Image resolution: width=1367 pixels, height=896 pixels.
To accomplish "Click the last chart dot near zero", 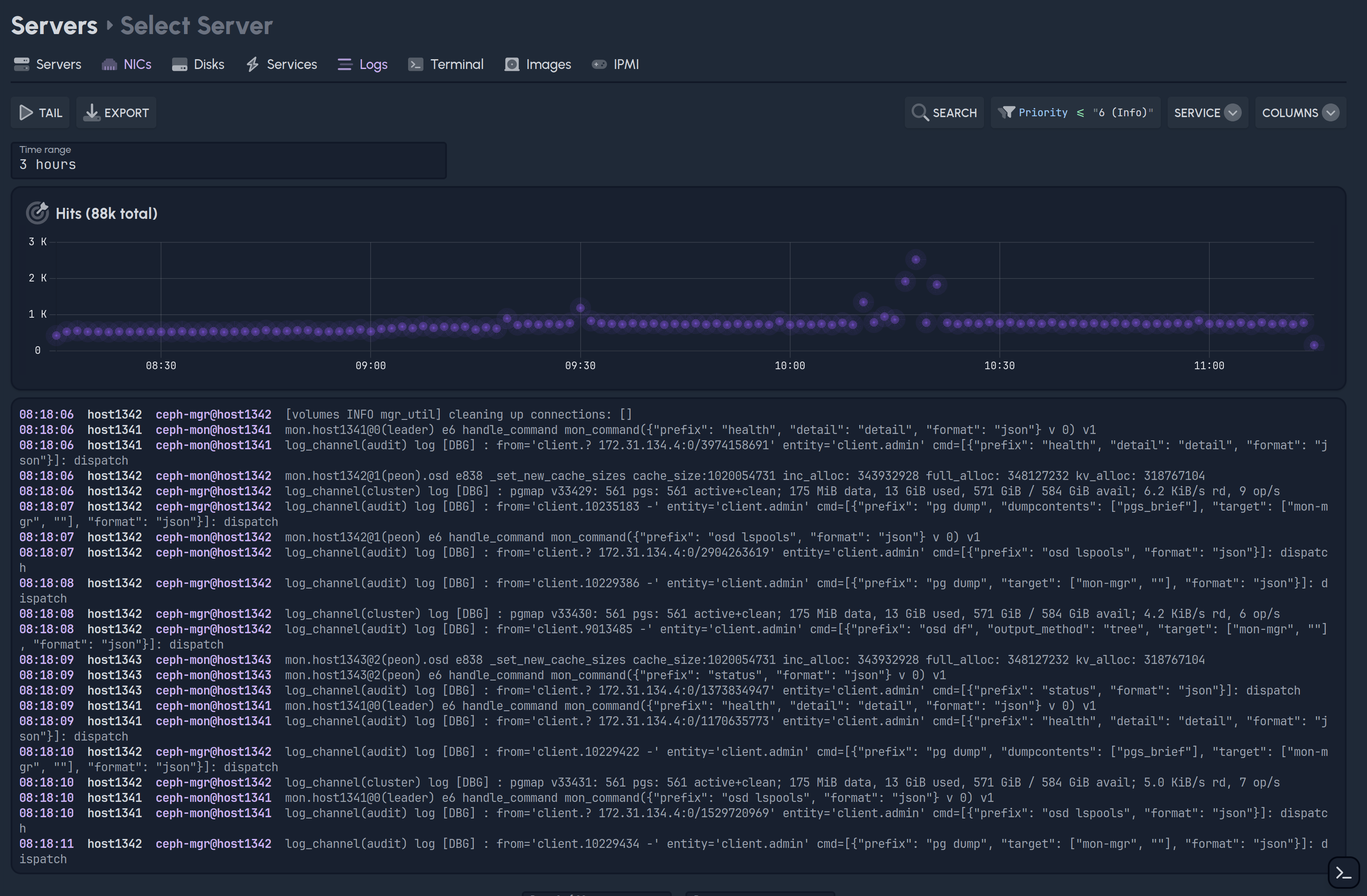I will tap(1314, 345).
